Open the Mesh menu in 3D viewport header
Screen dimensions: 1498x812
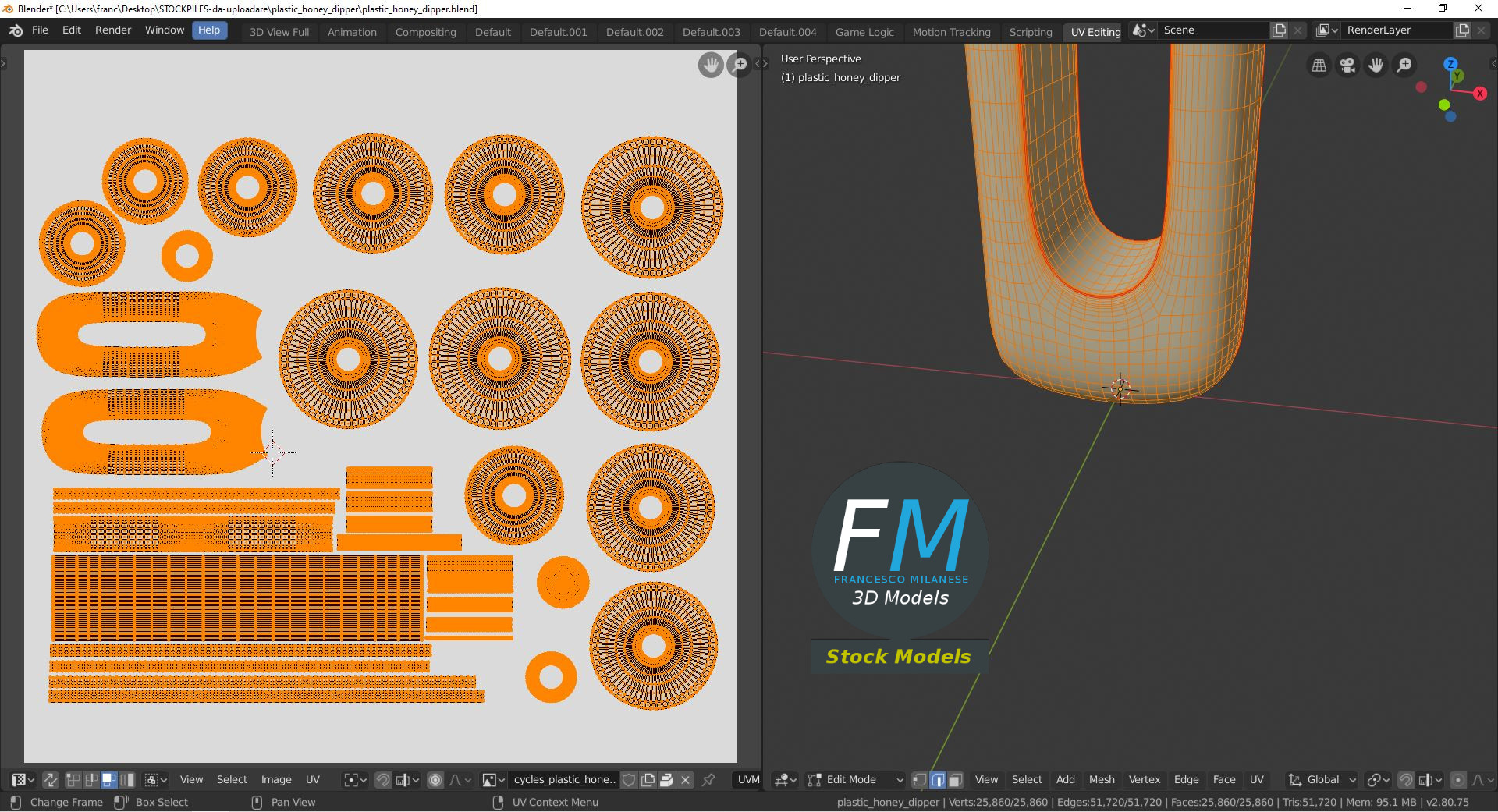click(1102, 779)
